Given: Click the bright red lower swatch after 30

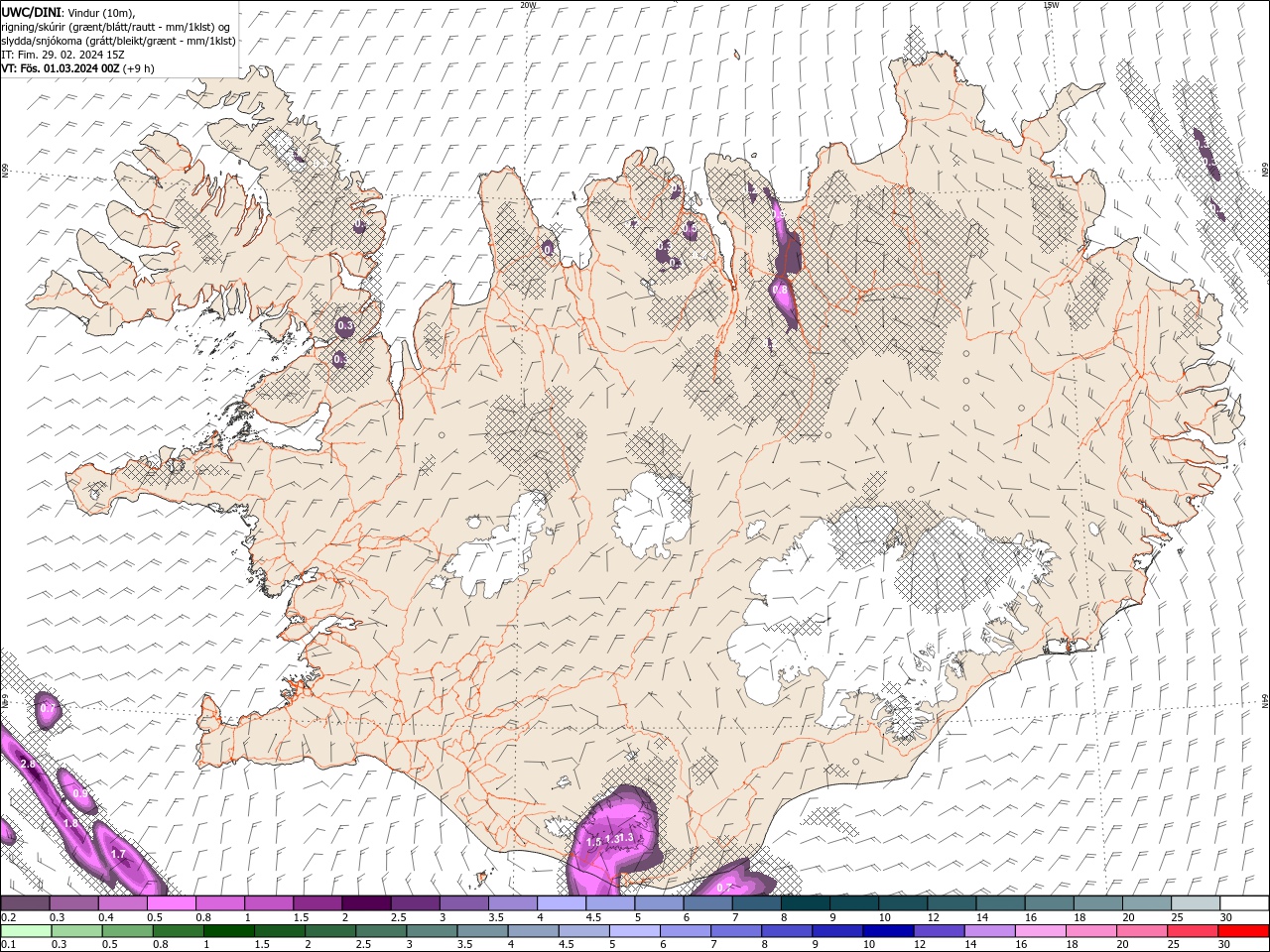Looking at the screenshot, I should 1243,931.
